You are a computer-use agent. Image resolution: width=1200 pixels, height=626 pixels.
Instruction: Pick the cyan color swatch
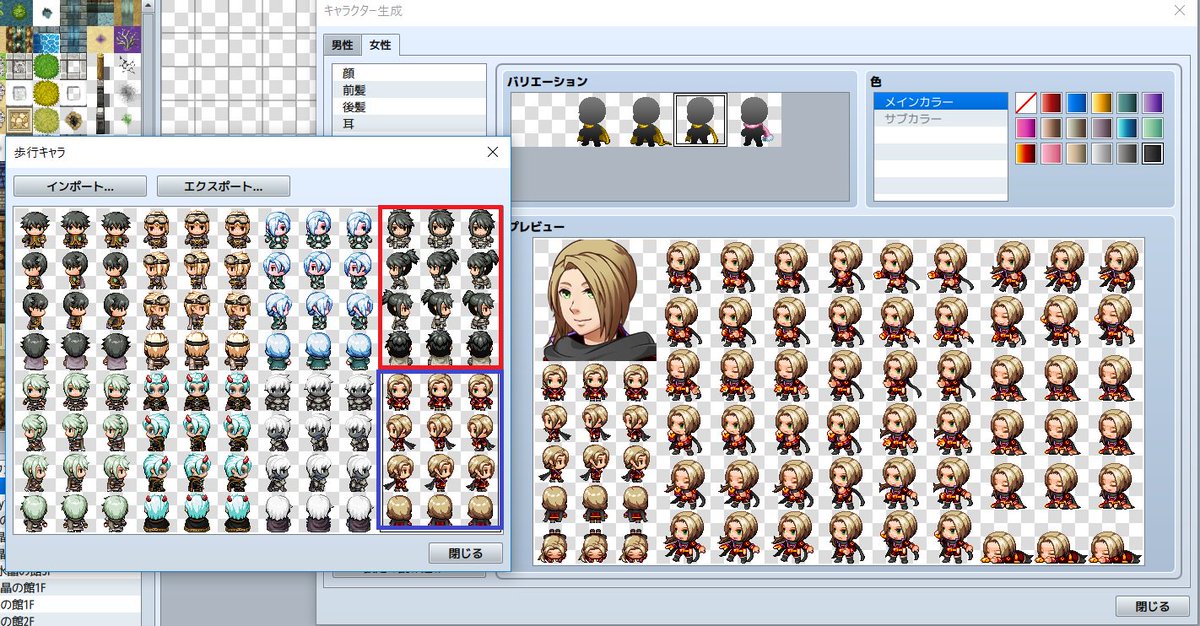click(x=1127, y=128)
